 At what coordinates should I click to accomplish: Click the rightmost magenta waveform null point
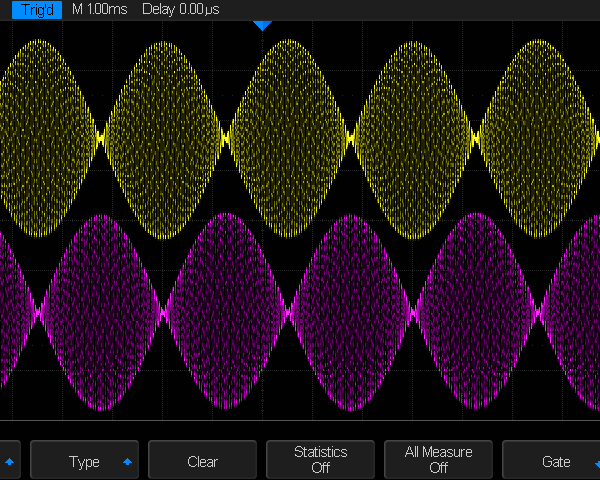click(539, 313)
